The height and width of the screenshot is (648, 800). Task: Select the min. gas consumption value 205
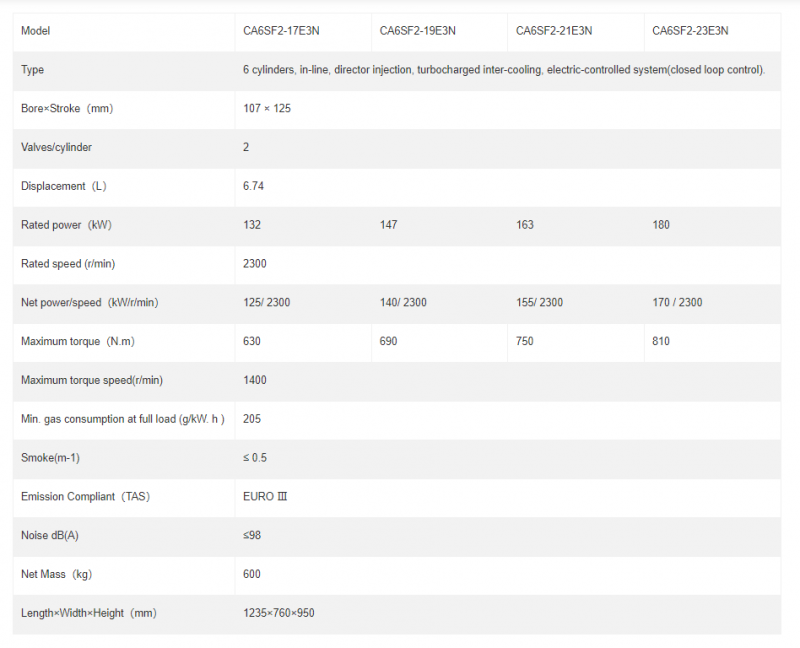click(252, 419)
